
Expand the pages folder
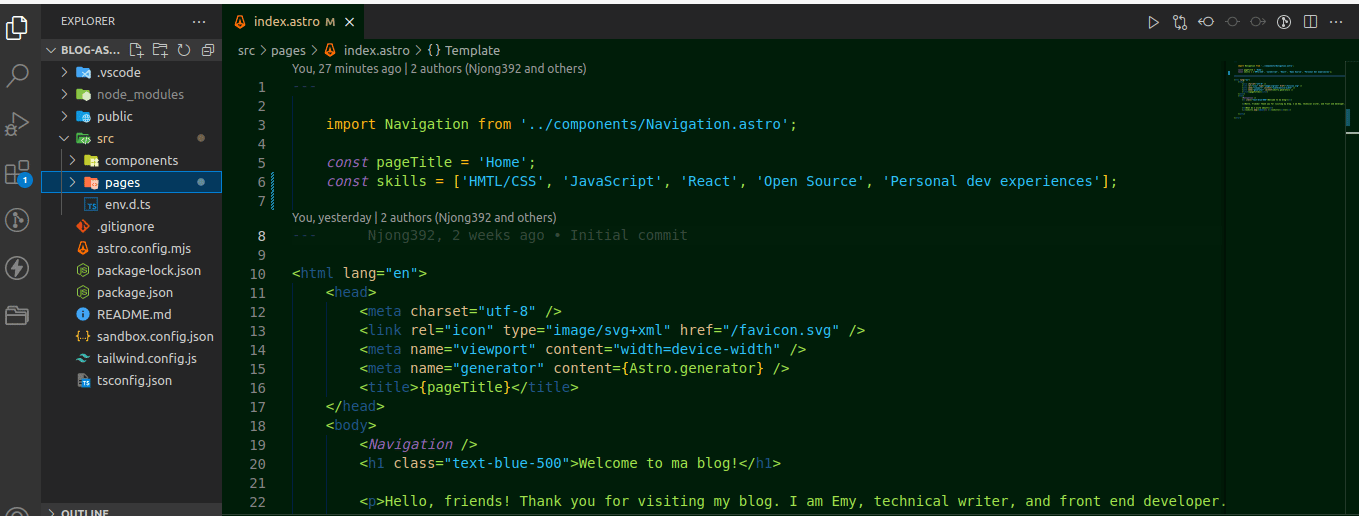coord(72,182)
